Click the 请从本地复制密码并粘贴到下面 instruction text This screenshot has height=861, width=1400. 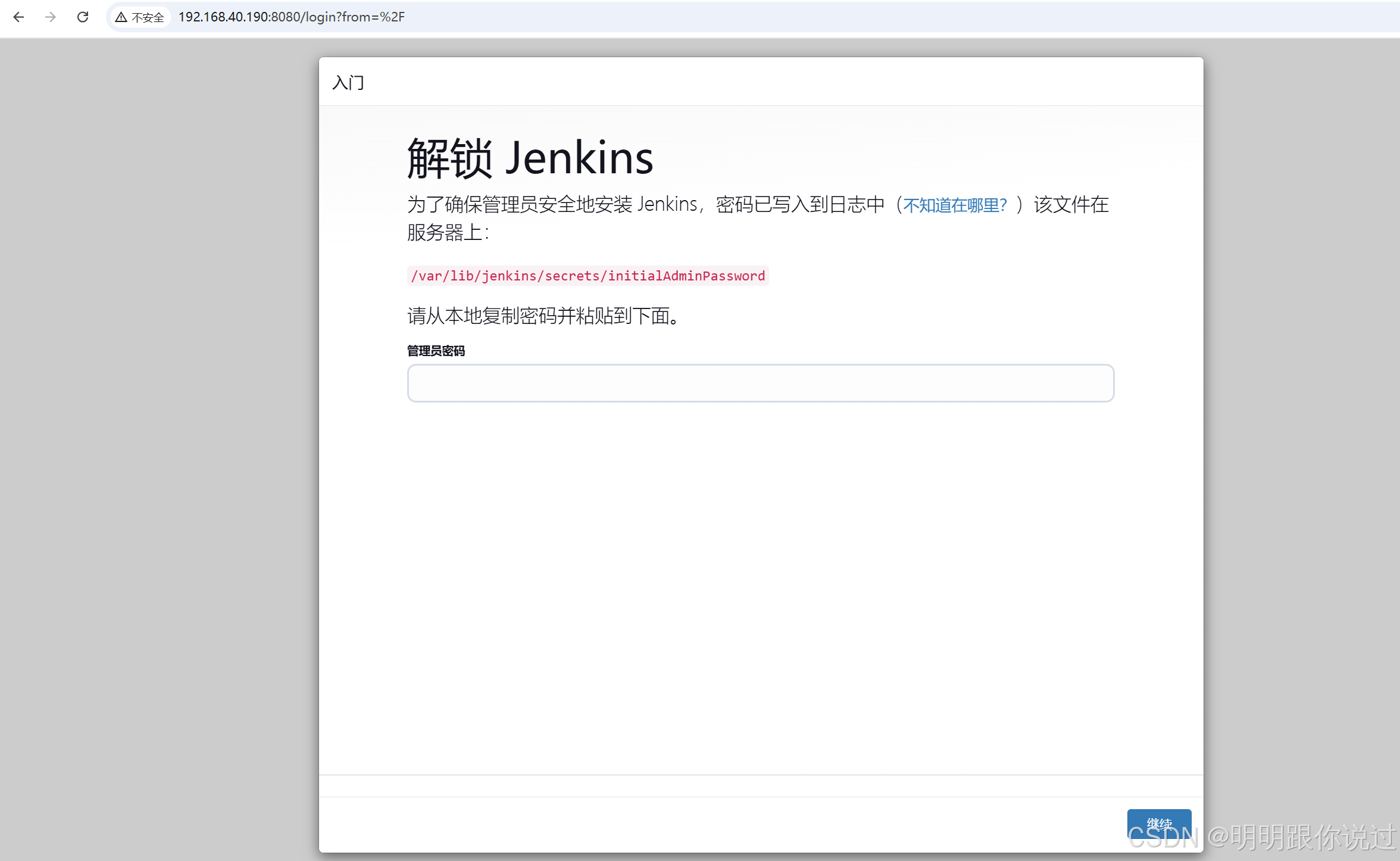click(x=543, y=316)
